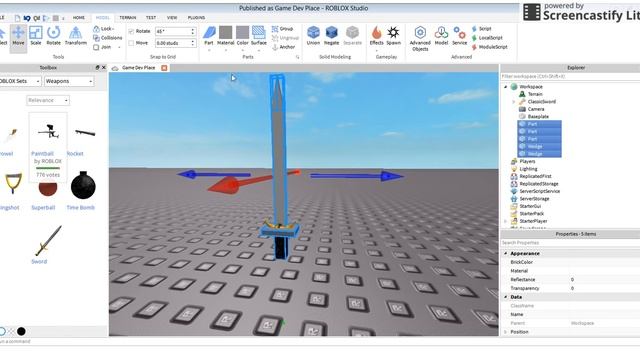Click the undo icon in quick access bar

click(x=27, y=18)
